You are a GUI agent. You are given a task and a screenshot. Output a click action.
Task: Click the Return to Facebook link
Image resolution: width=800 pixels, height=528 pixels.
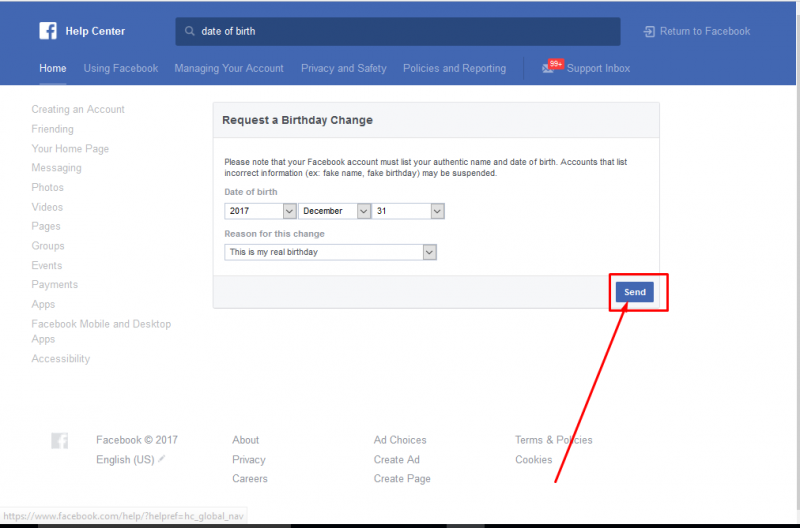705,31
